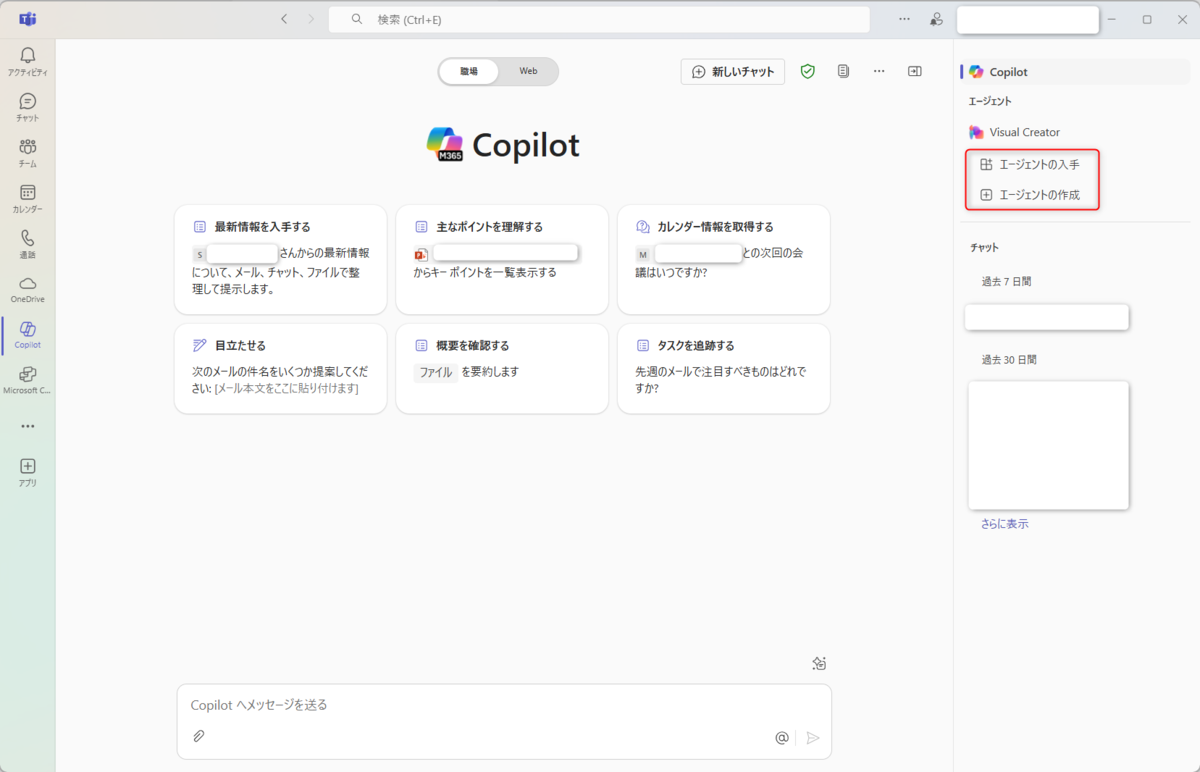Viewport: 1200px width, 772px height.
Task: Show more apps via sidebar ellipsis
Action: coord(28,426)
